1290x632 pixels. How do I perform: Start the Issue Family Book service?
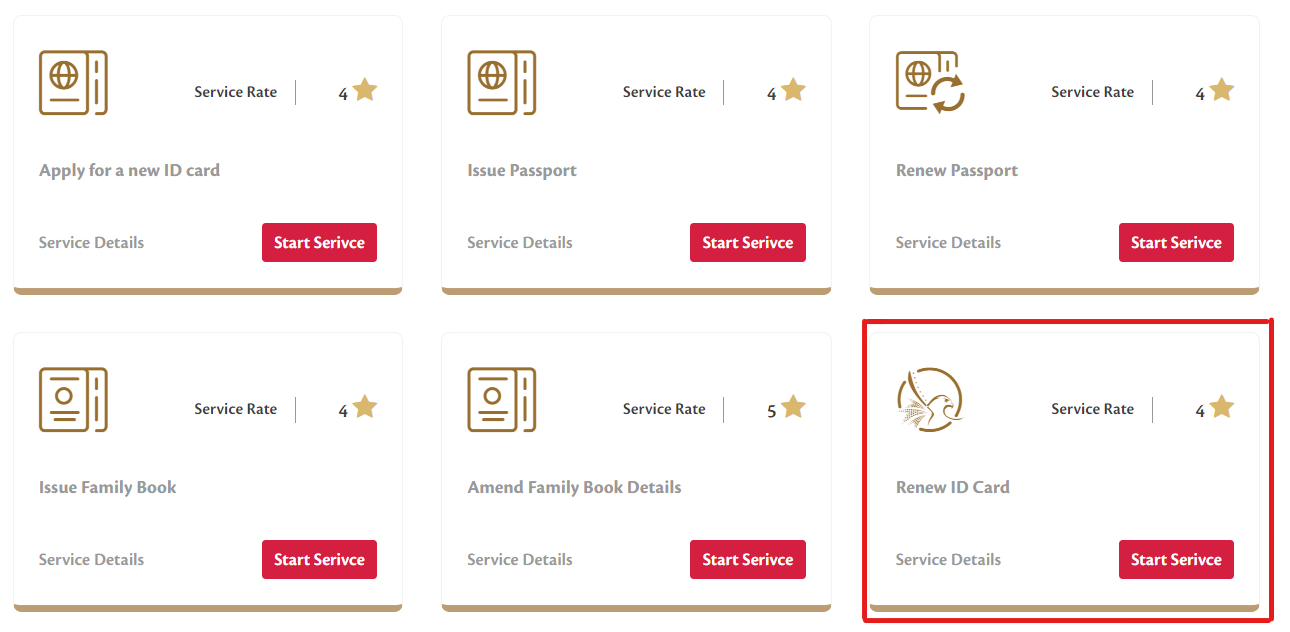(319, 559)
